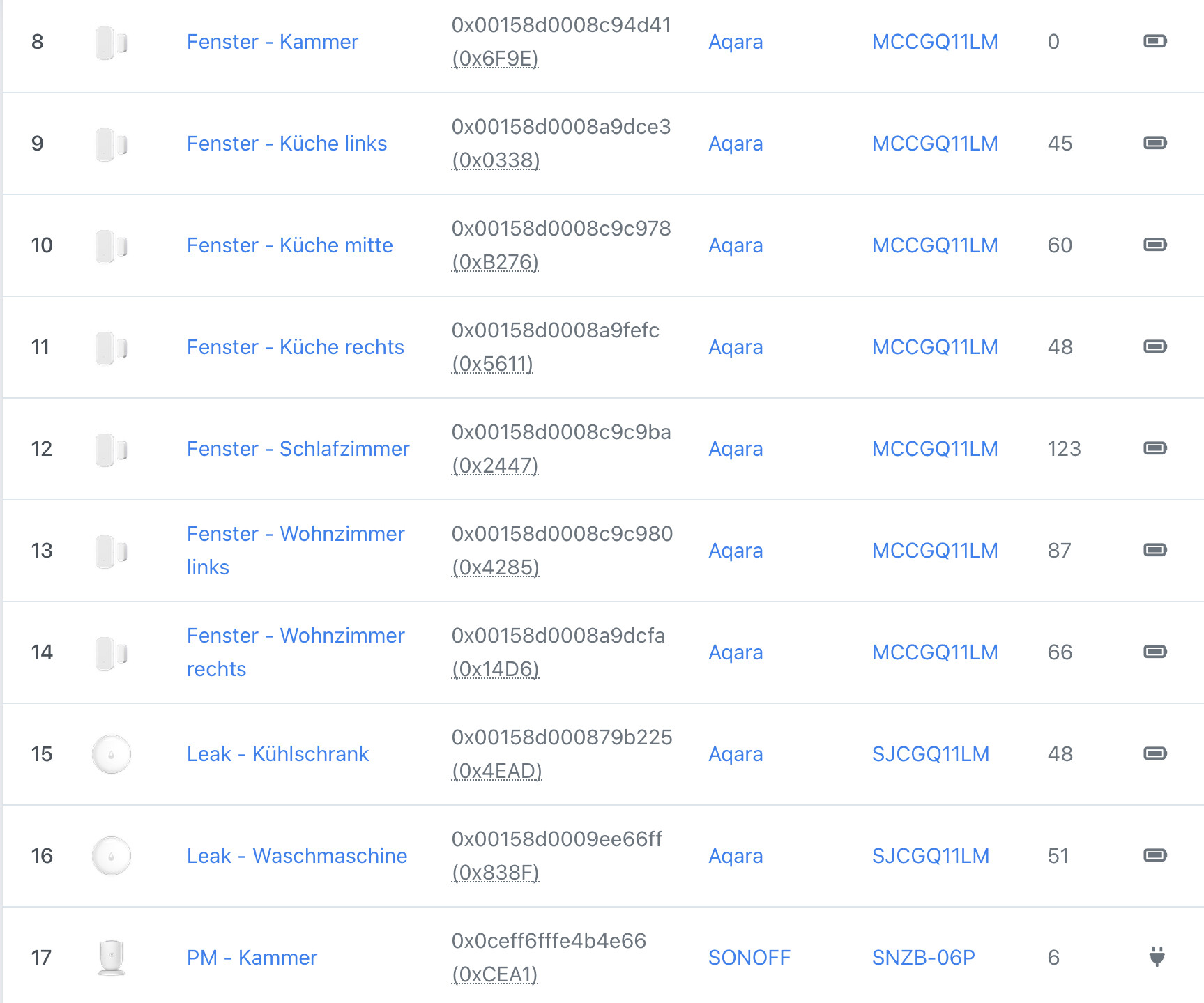Screen dimensions: 1204x1003
Task: Click the Leak - Kühlschrank sensor image
Action: [x=112, y=753]
